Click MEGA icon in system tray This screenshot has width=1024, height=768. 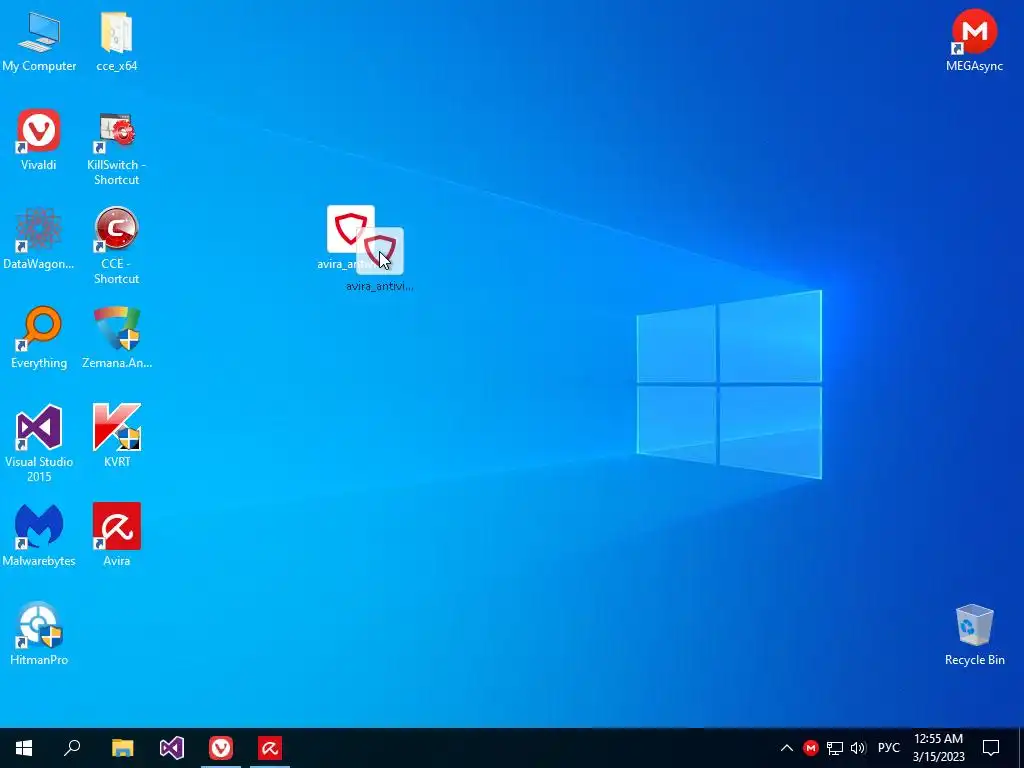coord(810,748)
